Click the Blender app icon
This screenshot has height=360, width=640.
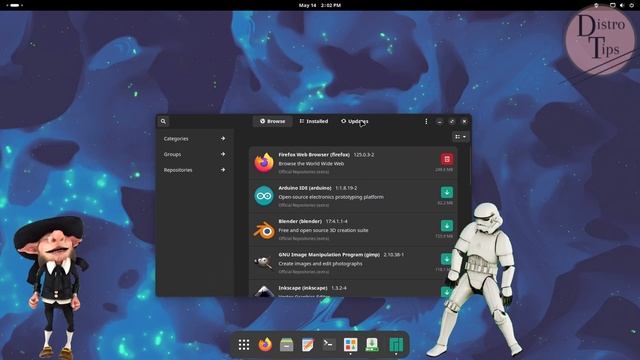coord(264,230)
